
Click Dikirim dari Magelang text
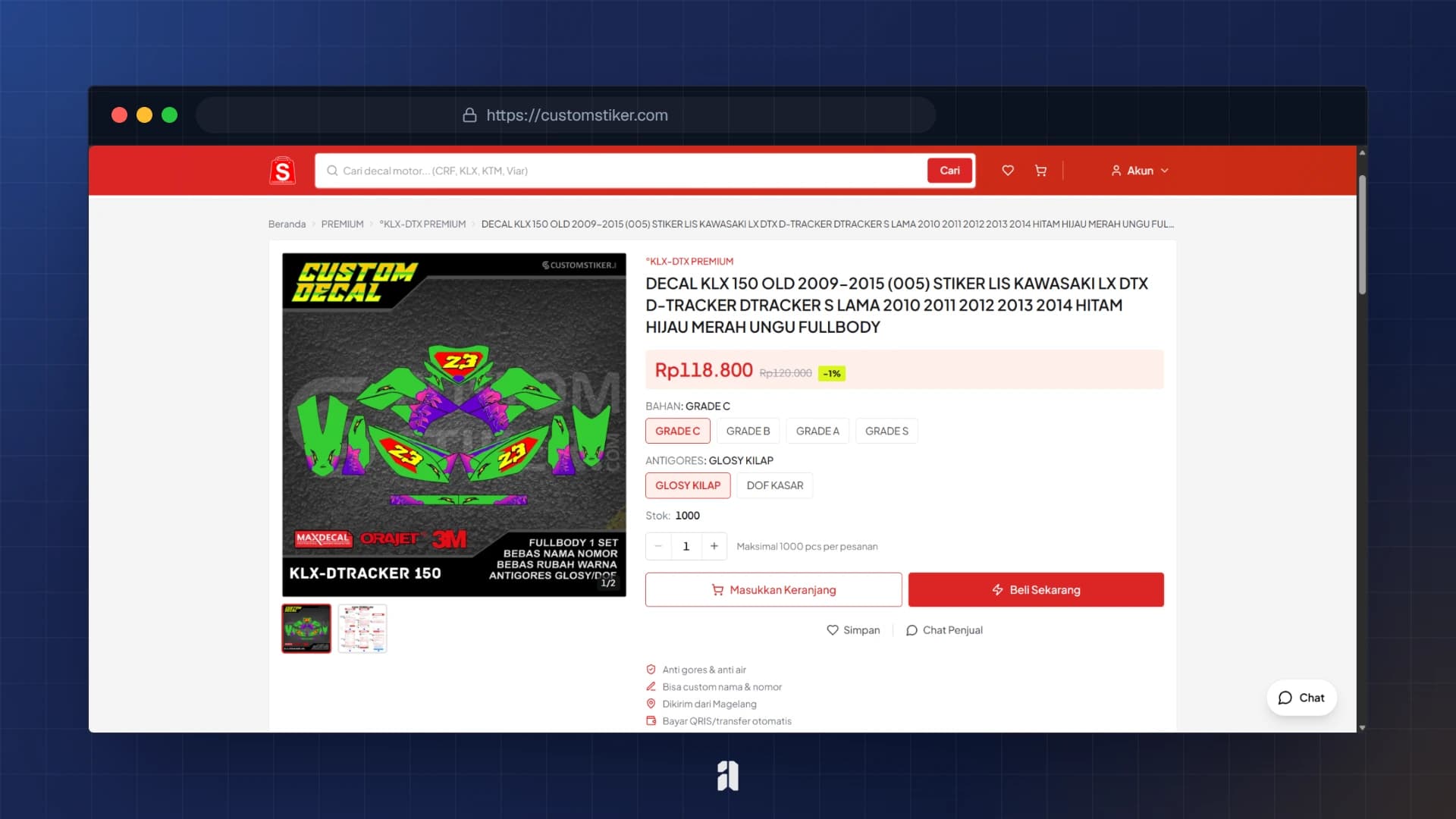(709, 704)
